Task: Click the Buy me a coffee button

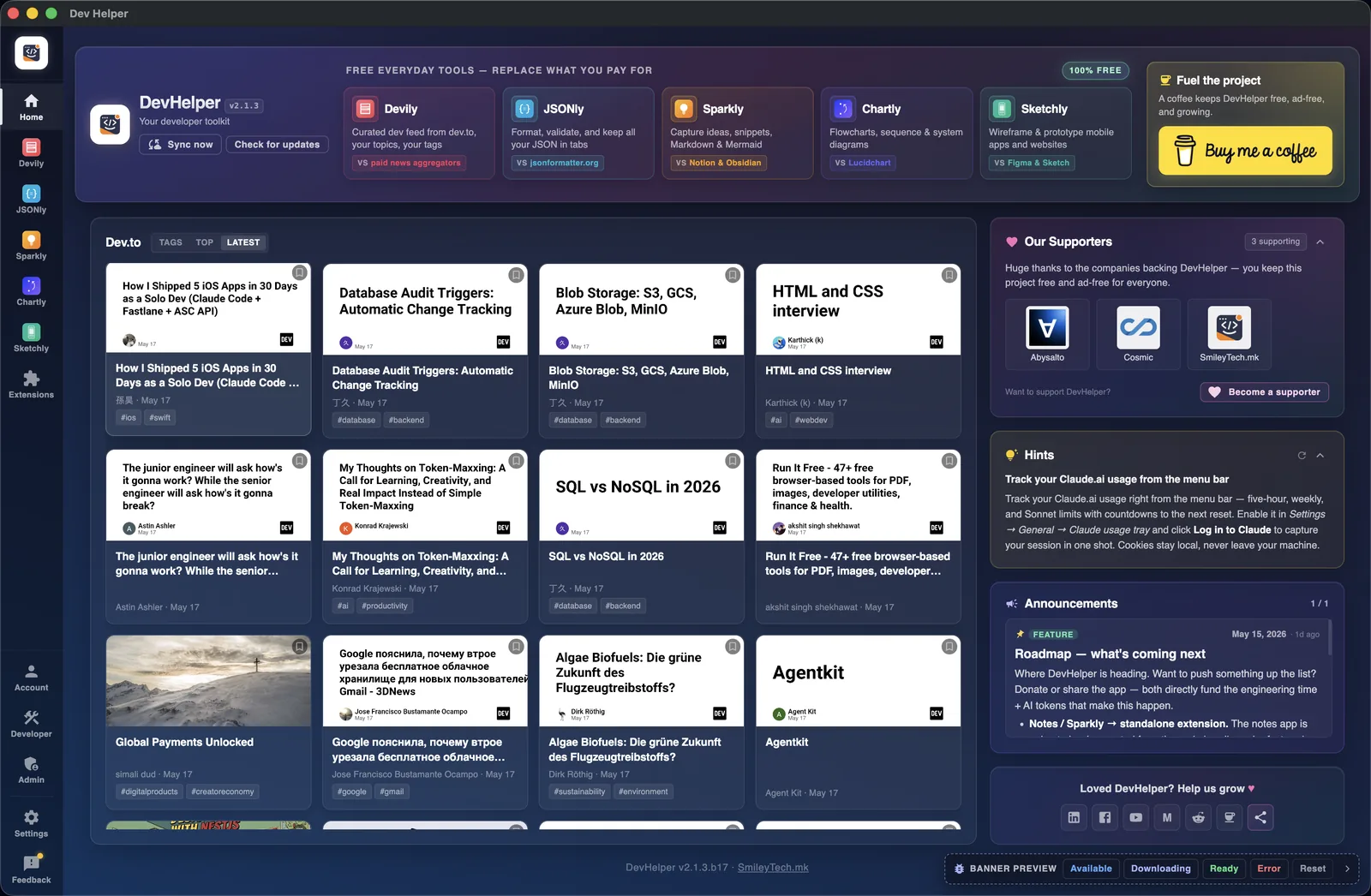Action: point(1245,151)
